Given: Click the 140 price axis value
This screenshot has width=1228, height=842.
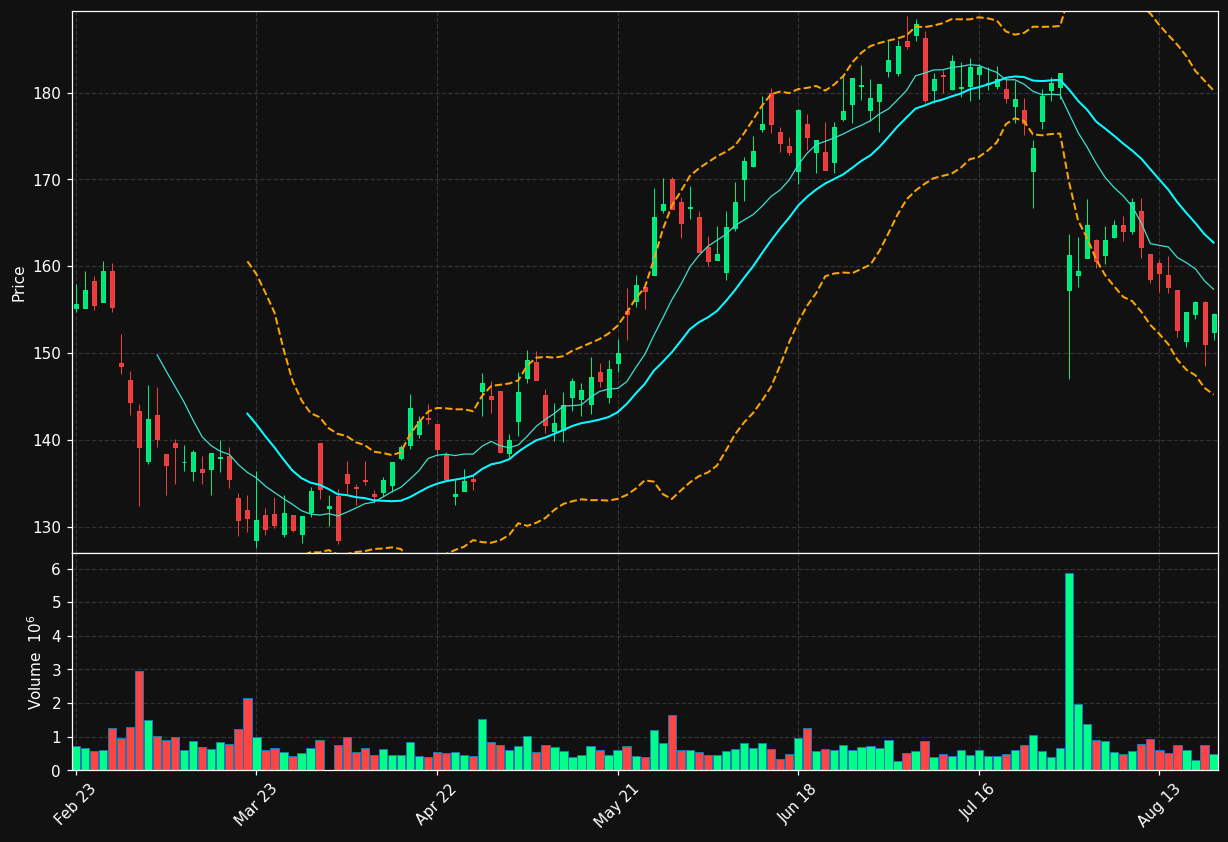Looking at the screenshot, I should click(48, 440).
